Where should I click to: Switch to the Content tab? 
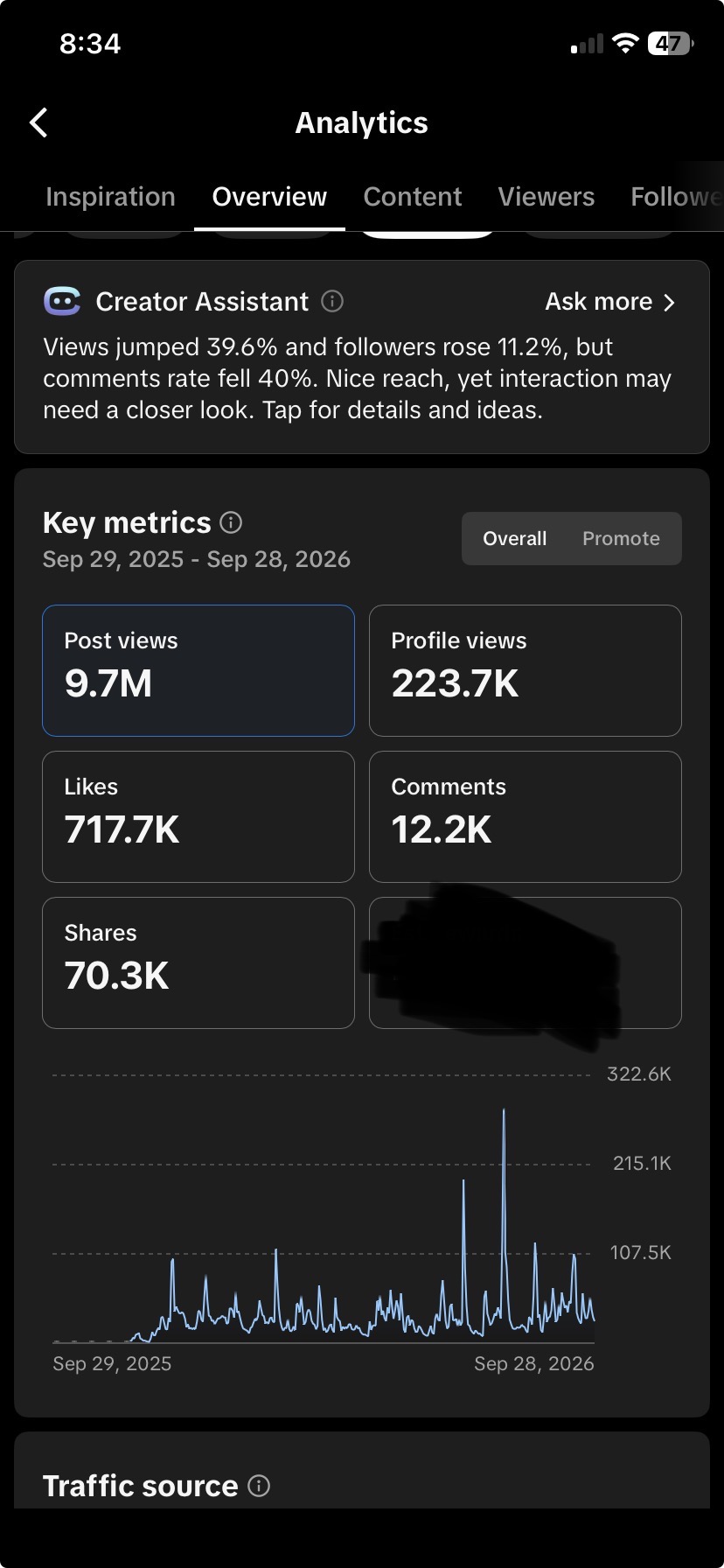click(413, 197)
